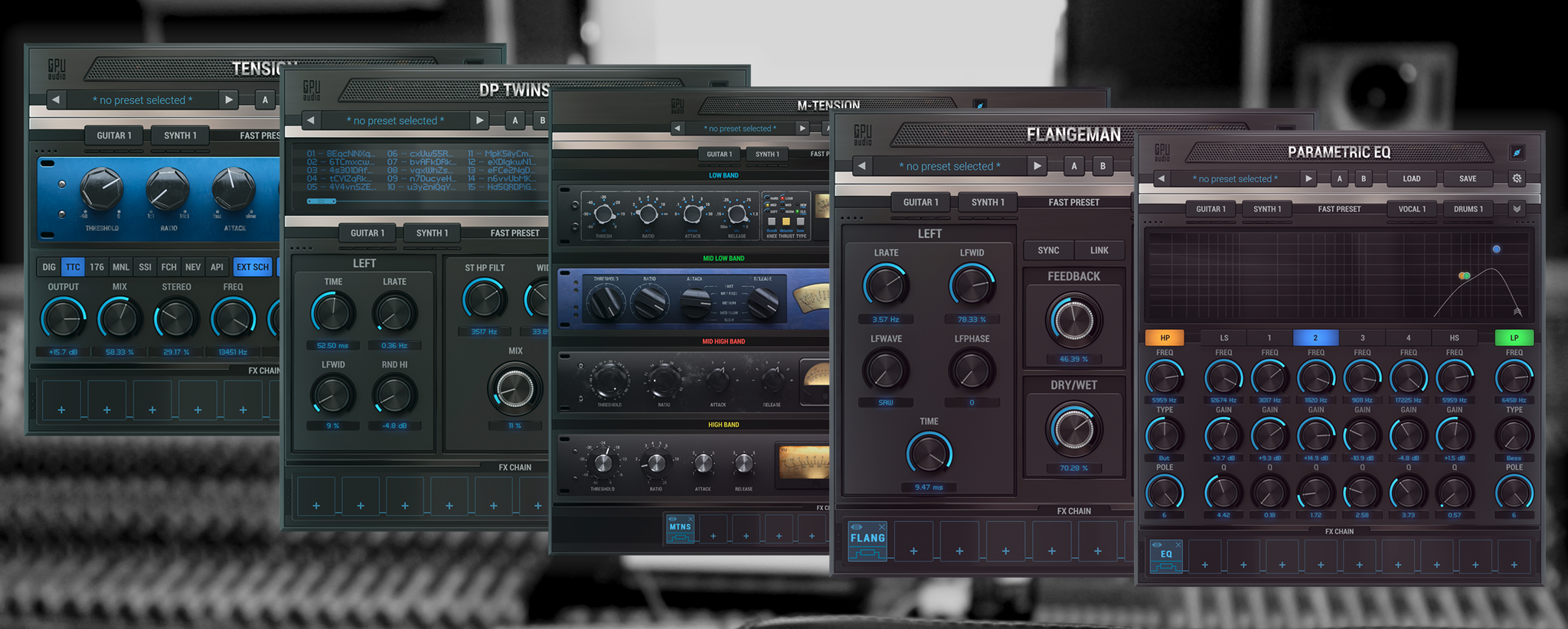1568x629 pixels.
Task: Toggle SYNC in Flangeman
Action: click(x=1048, y=250)
